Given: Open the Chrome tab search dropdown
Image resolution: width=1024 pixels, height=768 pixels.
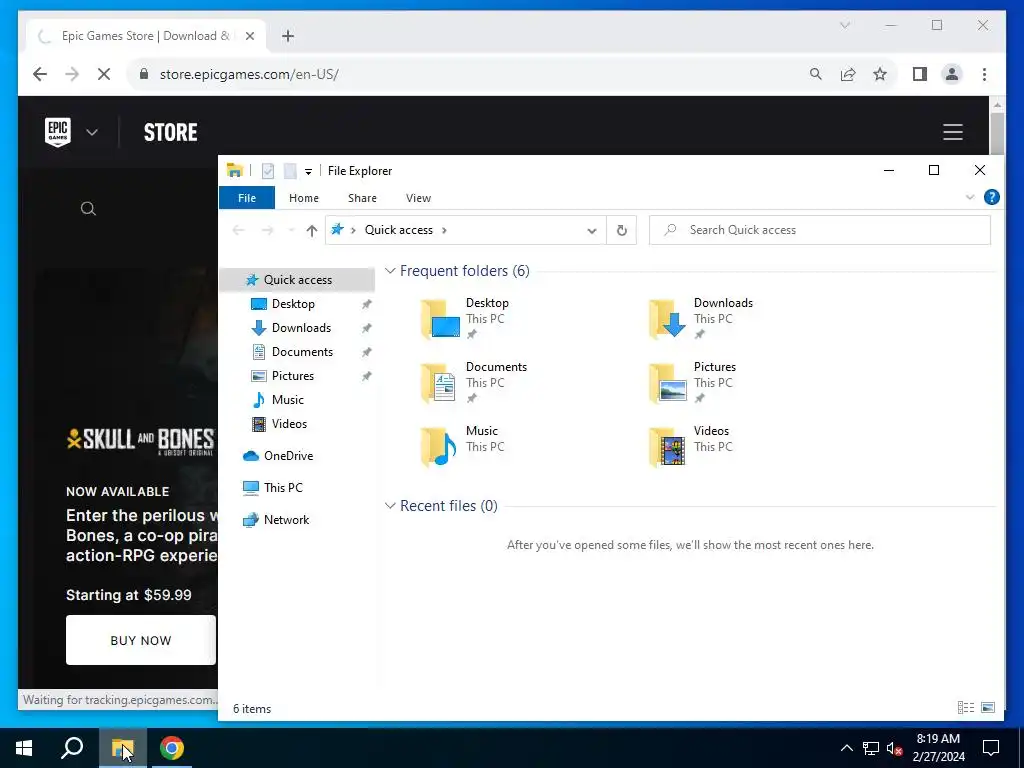Looking at the screenshot, I should tap(844, 25).
